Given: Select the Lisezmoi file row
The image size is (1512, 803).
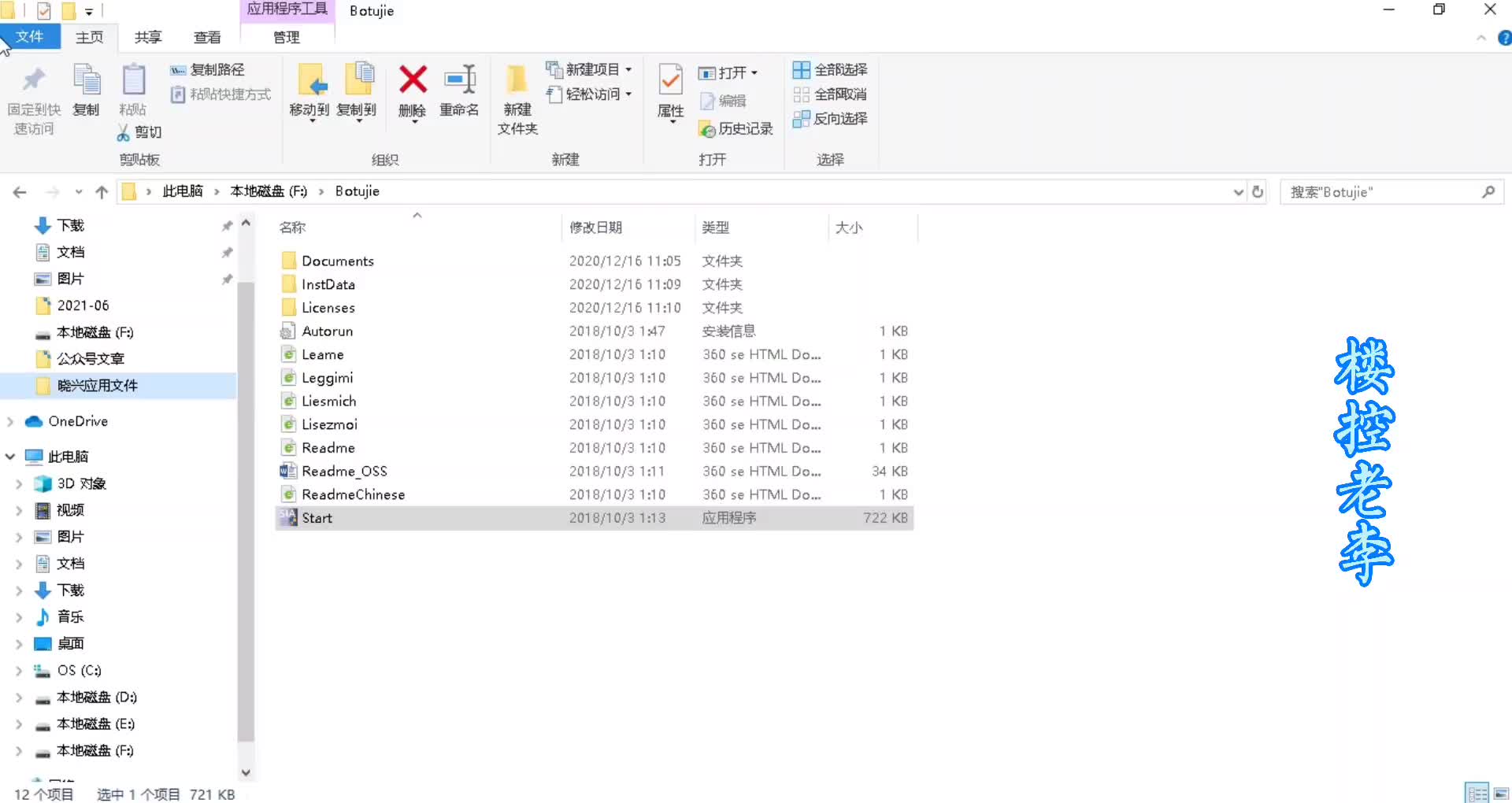Looking at the screenshot, I should (595, 425).
